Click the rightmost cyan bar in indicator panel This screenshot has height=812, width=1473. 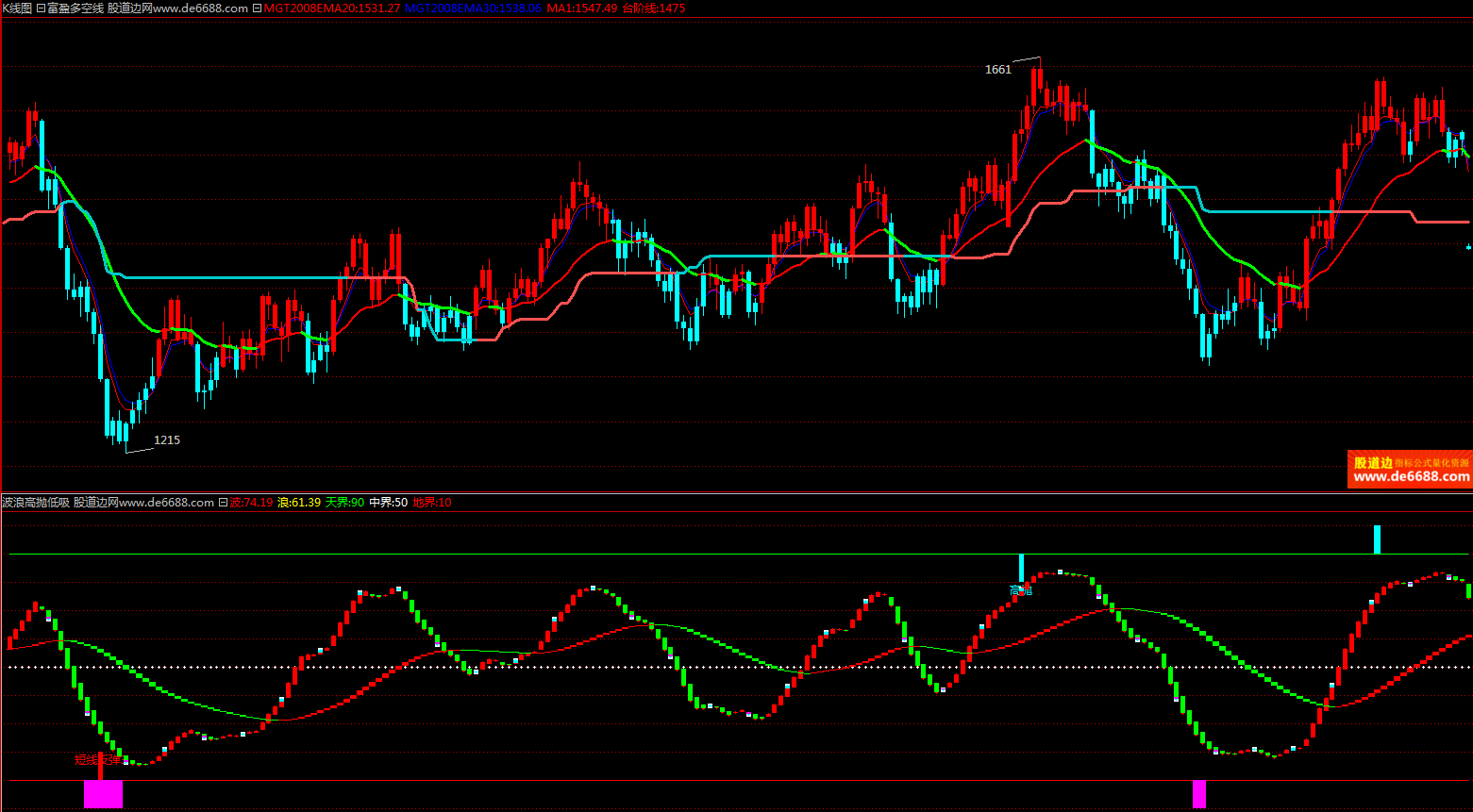pyautogui.click(x=1377, y=539)
